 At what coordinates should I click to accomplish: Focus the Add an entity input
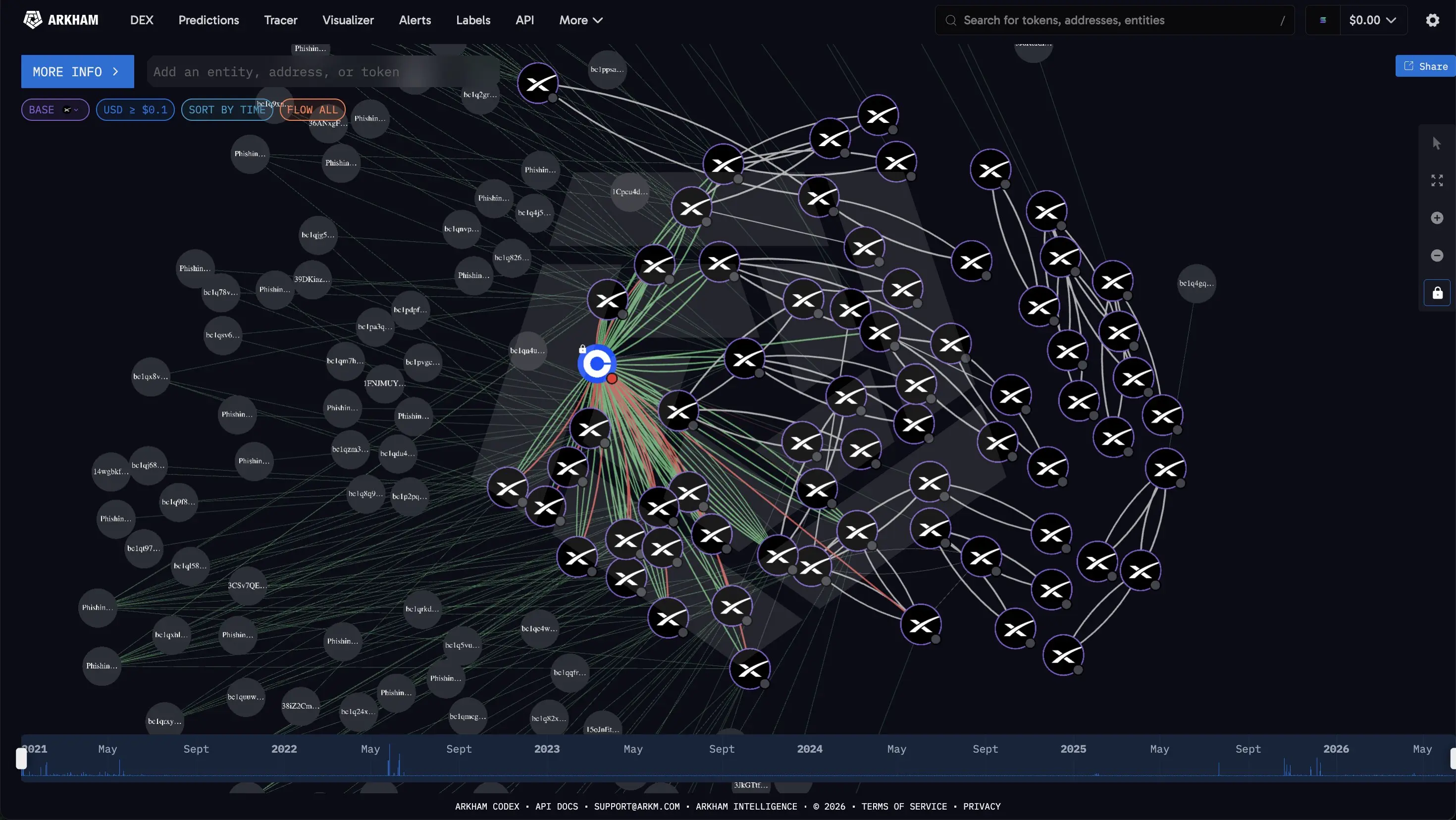[x=323, y=72]
